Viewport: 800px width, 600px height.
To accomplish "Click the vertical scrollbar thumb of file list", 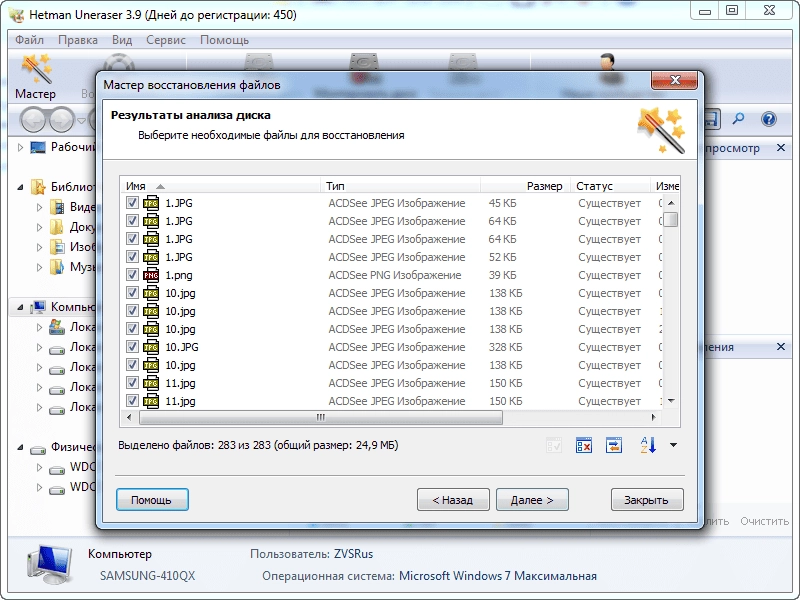I will [671, 219].
